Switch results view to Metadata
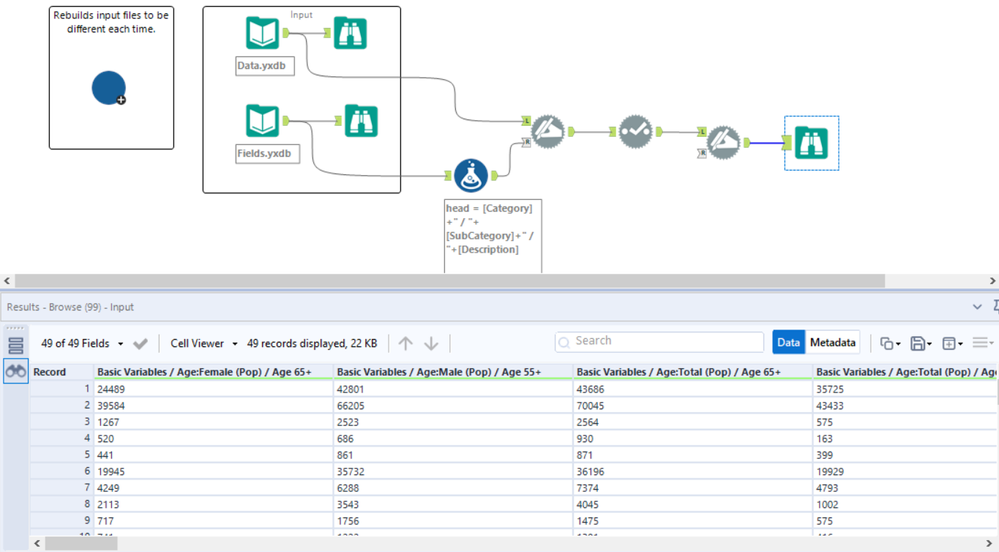The width and height of the screenshot is (999, 552). [x=833, y=343]
